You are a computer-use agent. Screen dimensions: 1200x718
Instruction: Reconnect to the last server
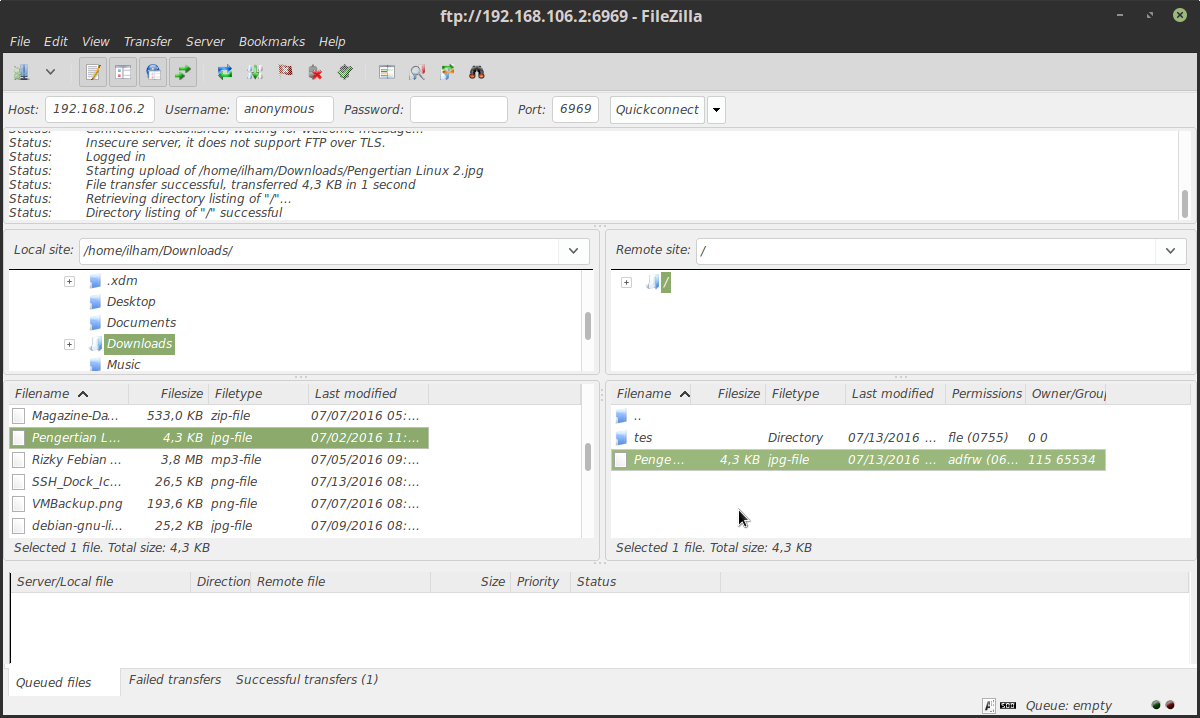pos(345,72)
